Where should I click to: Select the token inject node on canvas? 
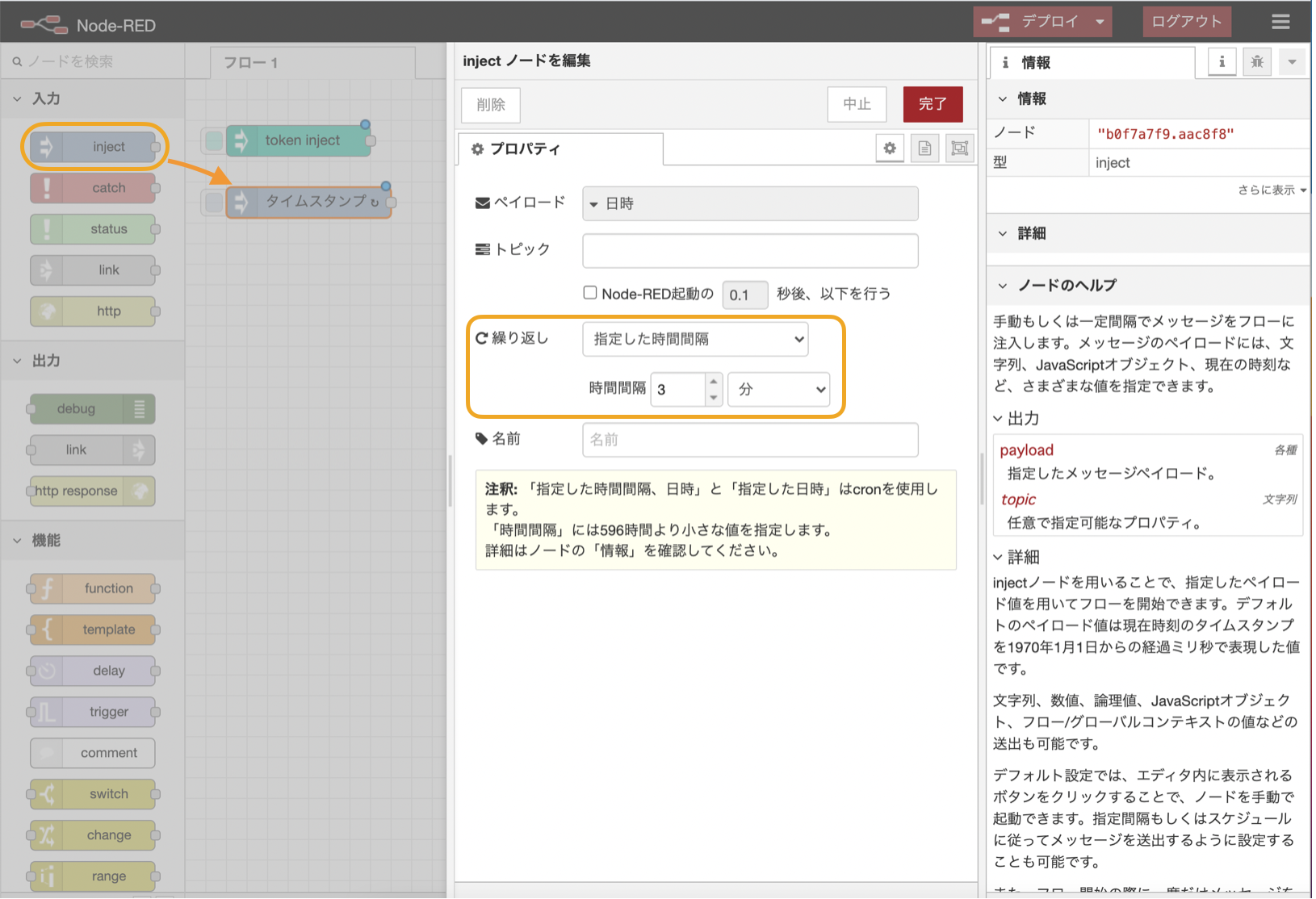298,140
